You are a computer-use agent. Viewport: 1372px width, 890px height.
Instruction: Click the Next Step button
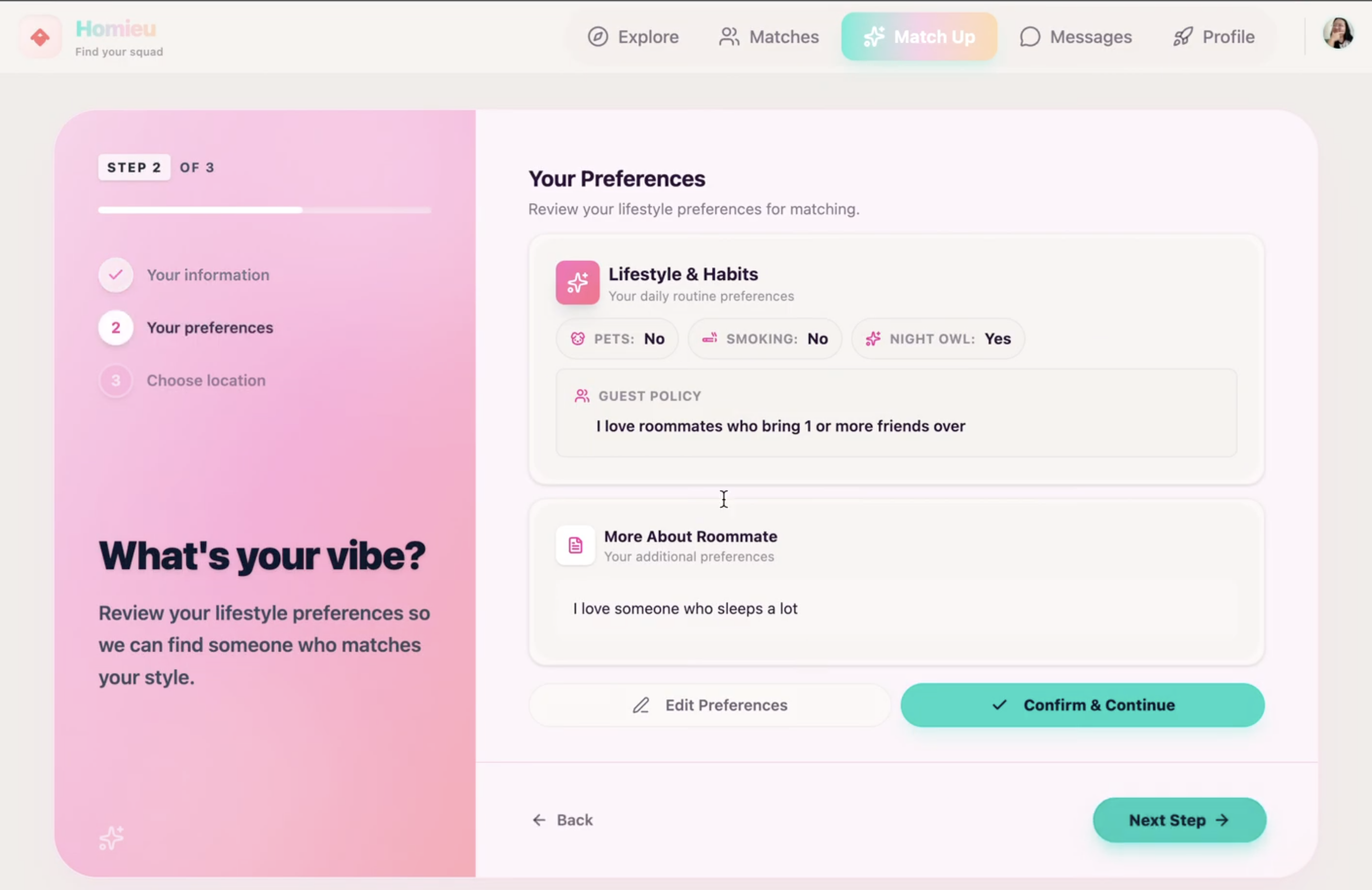1179,820
